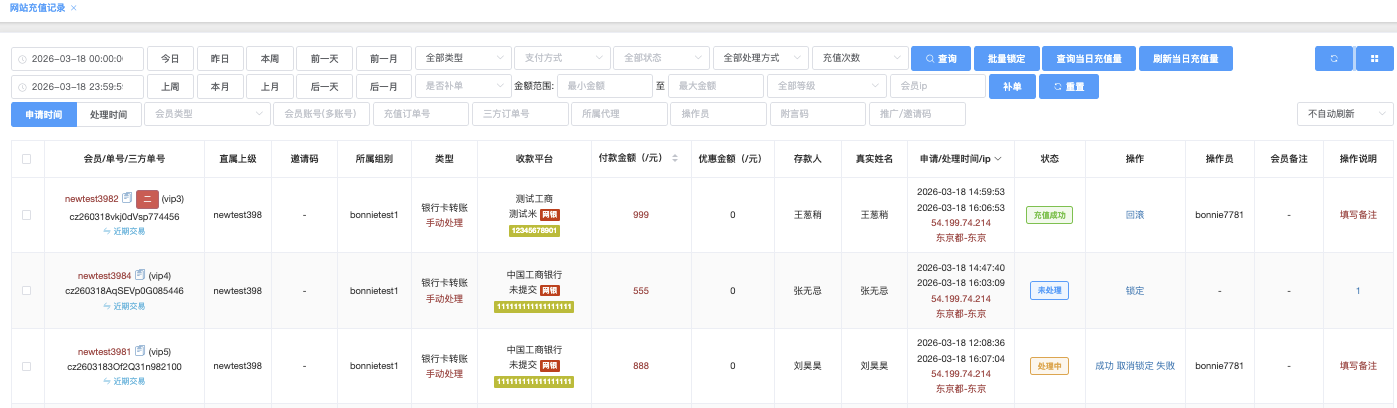1397x408 pixels.
Task: Click the 12345678901 account number tag
Action: click(x=534, y=231)
